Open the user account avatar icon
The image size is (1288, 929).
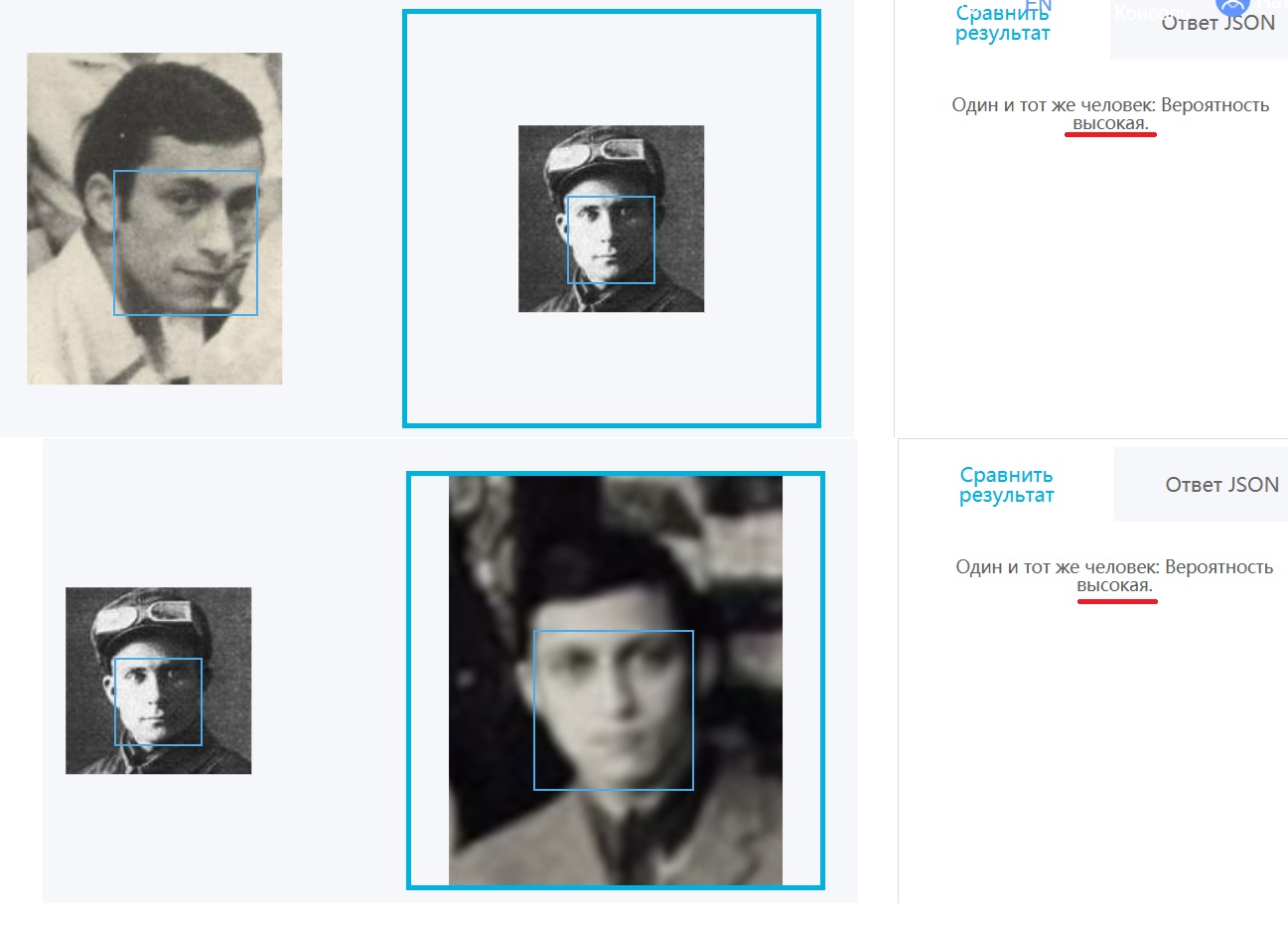pyautogui.click(x=1231, y=6)
